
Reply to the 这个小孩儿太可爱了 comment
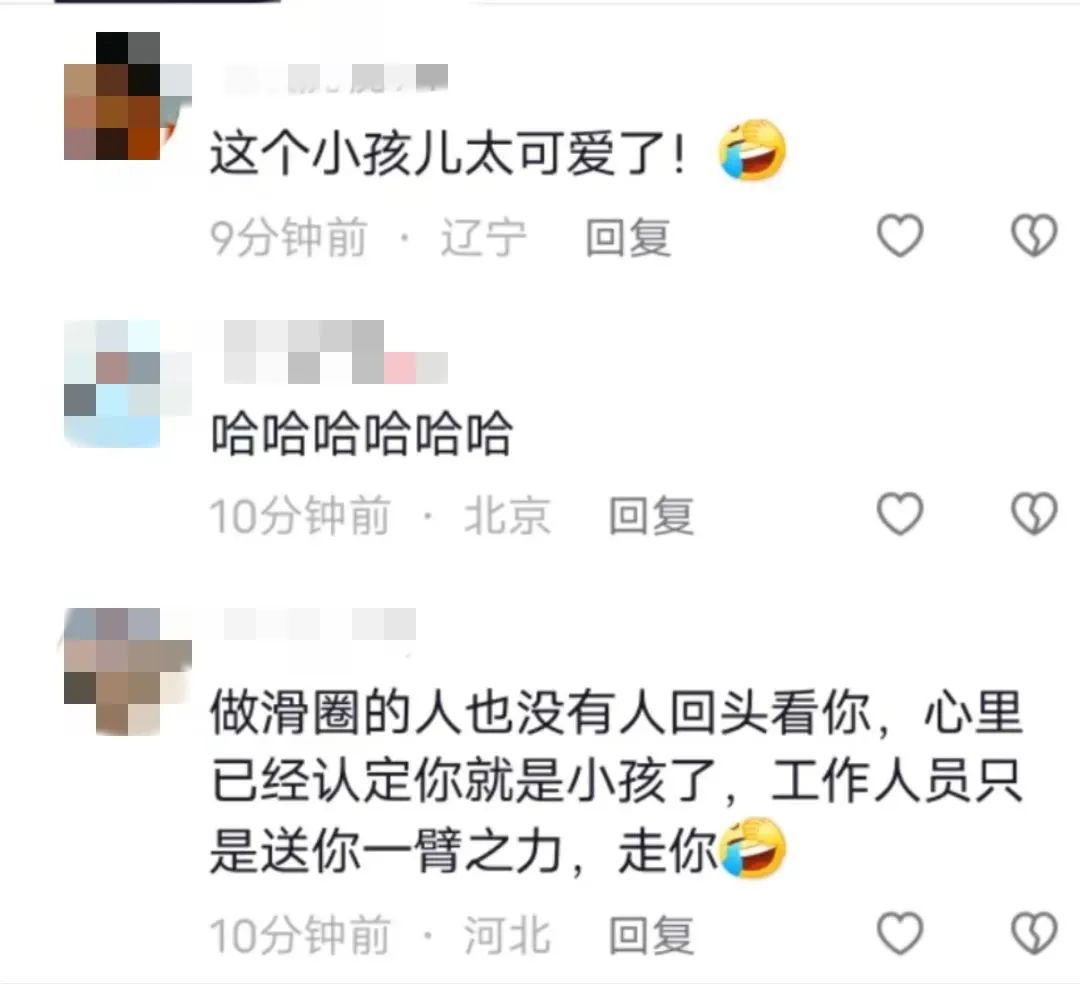(x=627, y=238)
